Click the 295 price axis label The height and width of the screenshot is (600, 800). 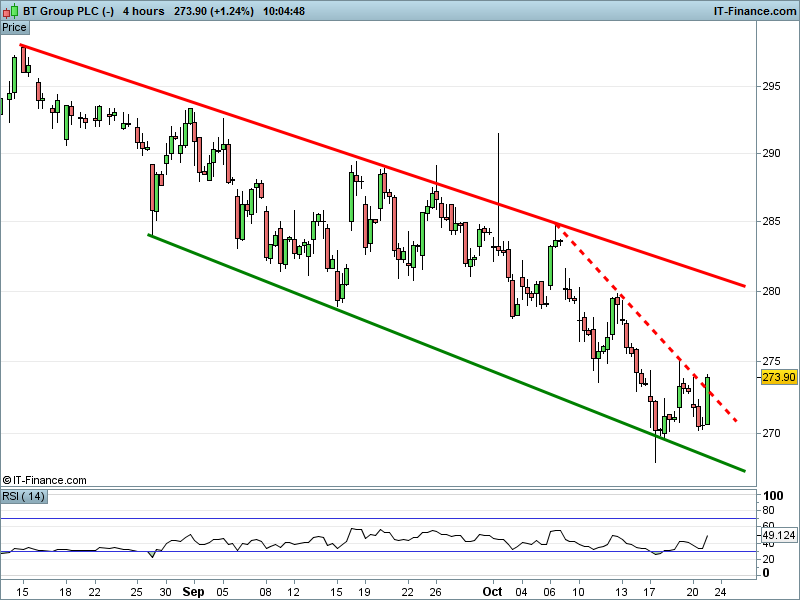[771, 86]
